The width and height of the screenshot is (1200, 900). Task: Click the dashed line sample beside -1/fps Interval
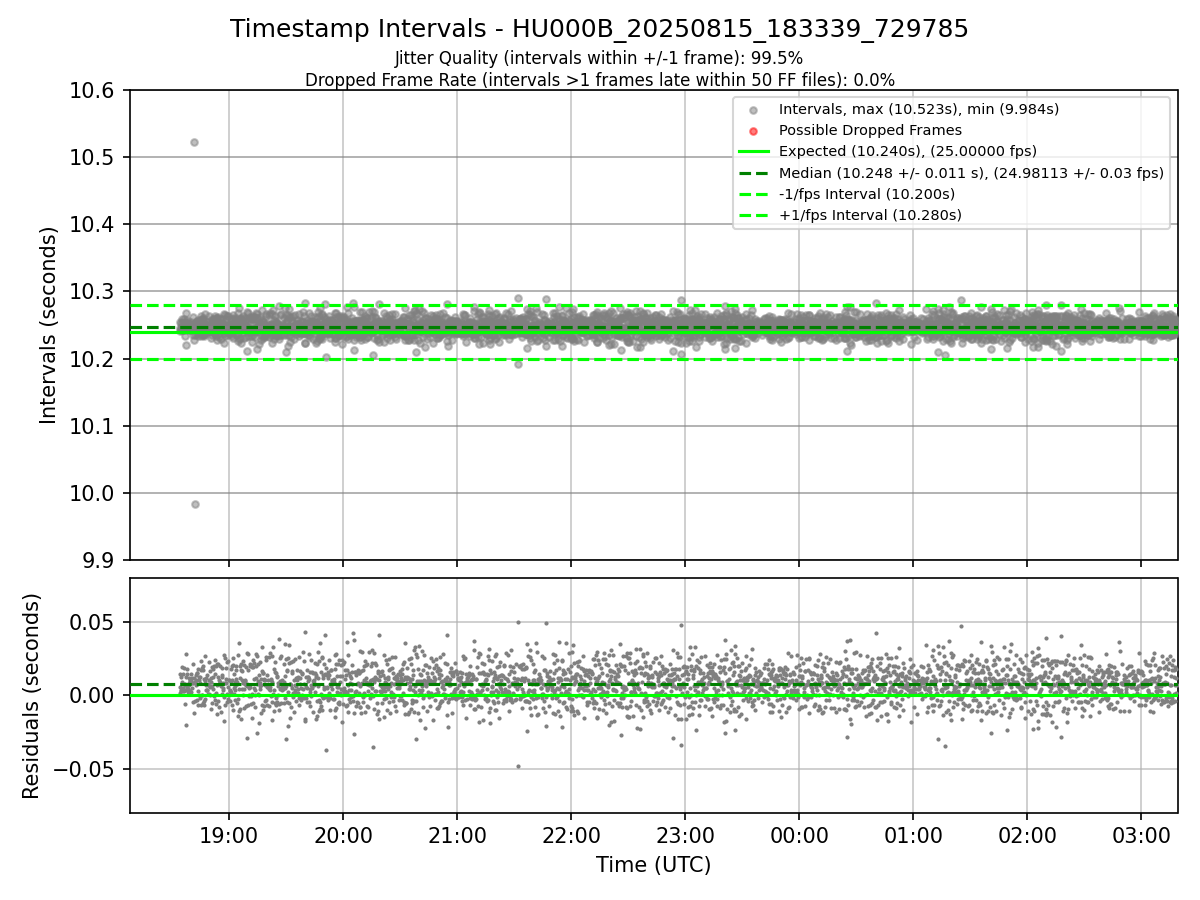[x=754, y=194]
